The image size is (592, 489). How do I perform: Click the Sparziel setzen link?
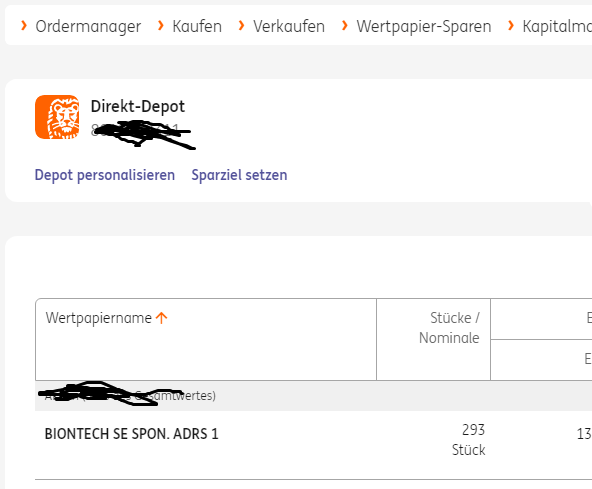coord(239,175)
